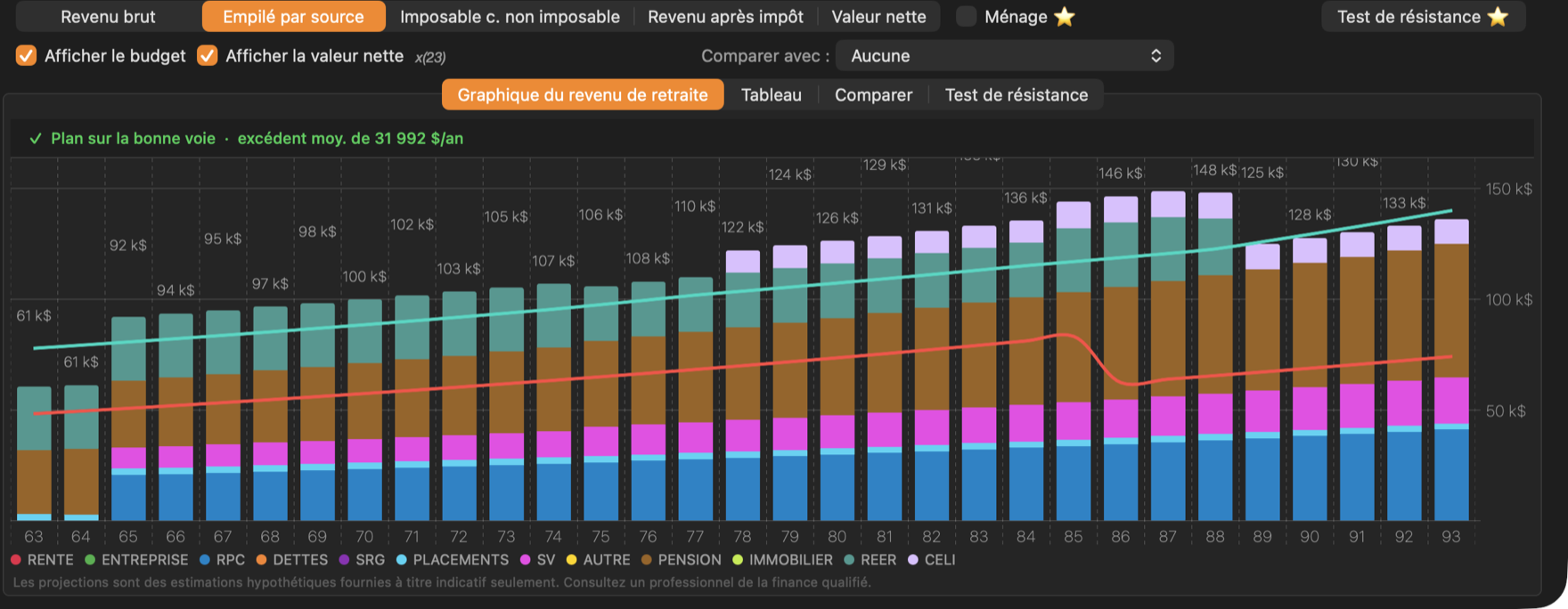Select the AUTRE yellow legend dot
Viewport: 1568px width, 609px height.
point(572,560)
